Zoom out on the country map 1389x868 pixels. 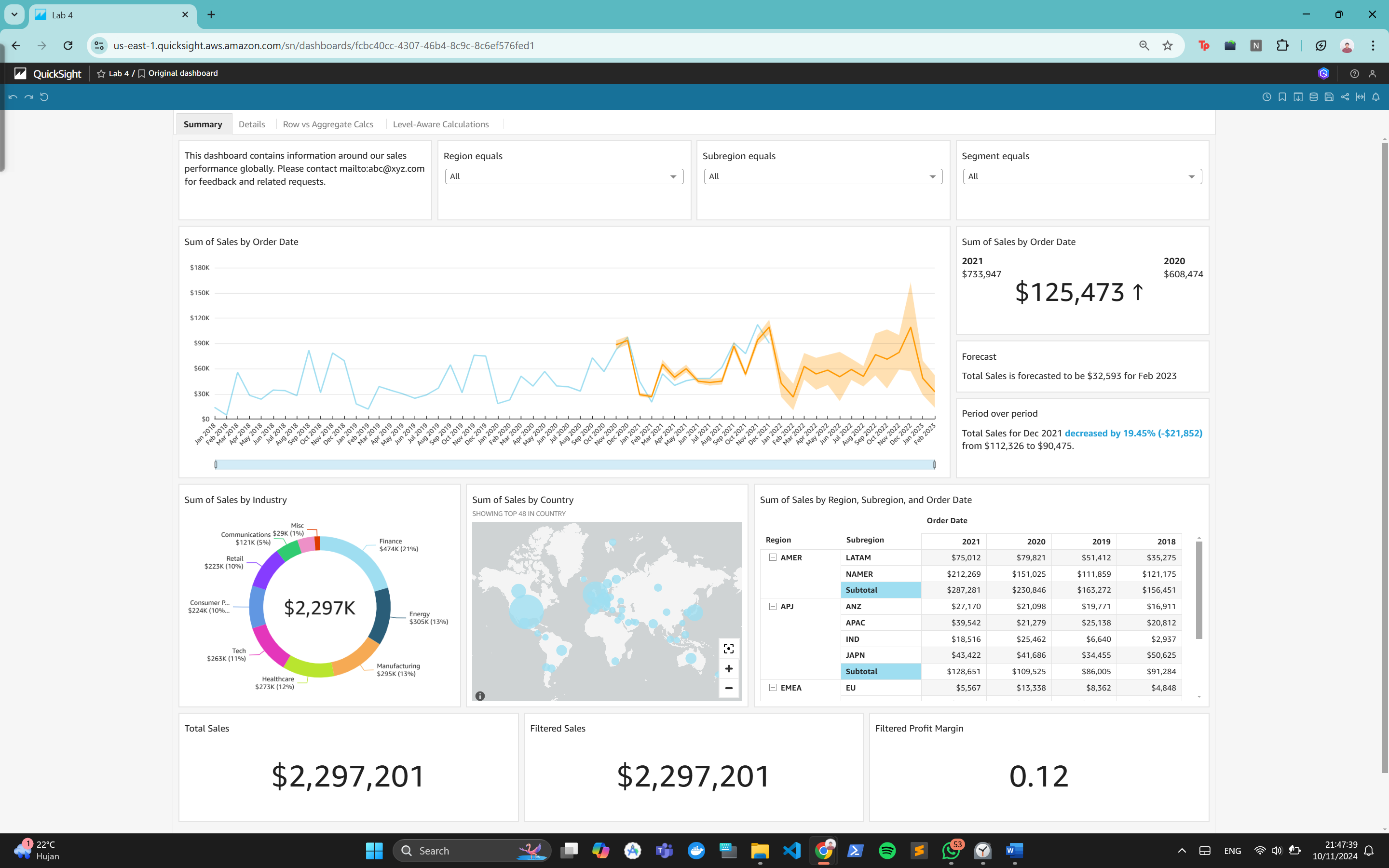[x=728, y=688]
